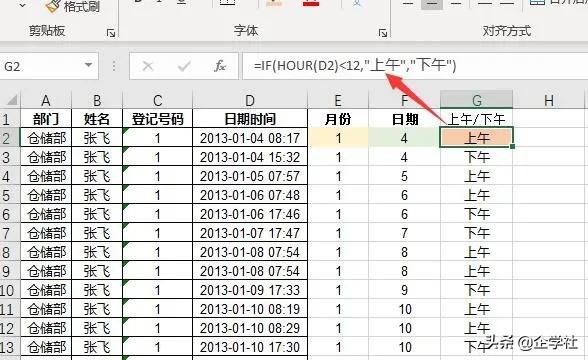Select column B header
The width and height of the screenshot is (588, 360).
(x=97, y=100)
